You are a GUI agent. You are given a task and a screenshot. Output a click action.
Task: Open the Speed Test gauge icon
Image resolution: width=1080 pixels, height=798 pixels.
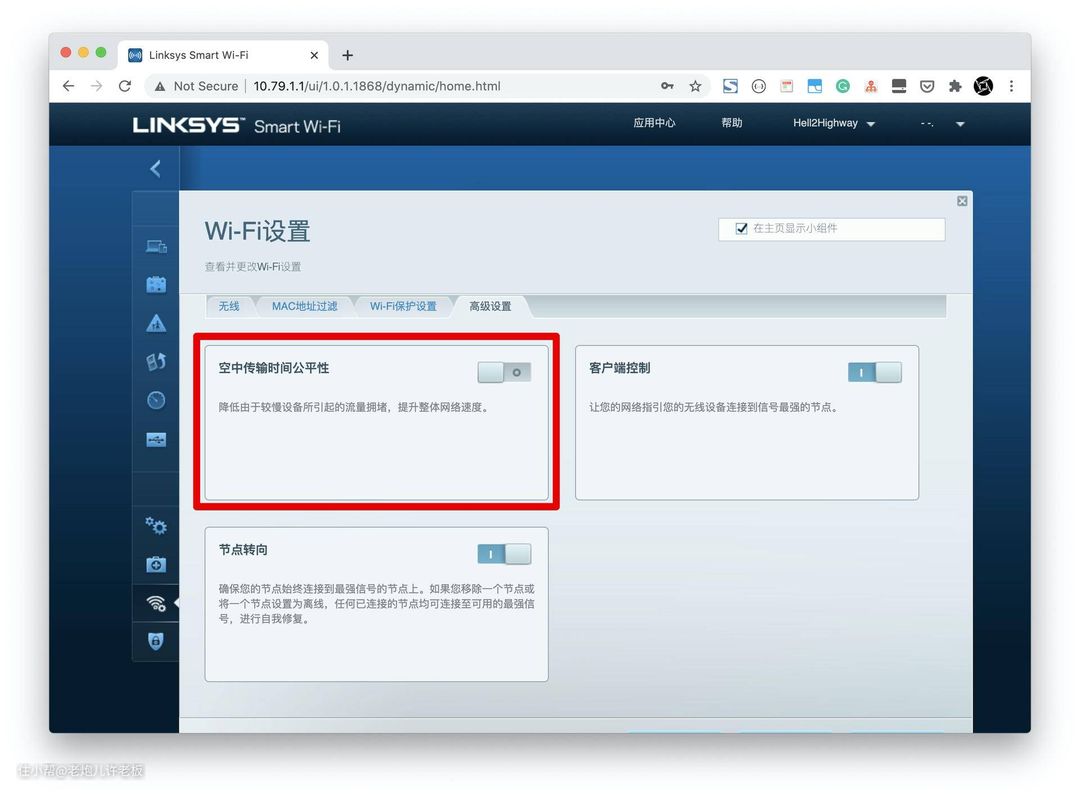[x=156, y=400]
